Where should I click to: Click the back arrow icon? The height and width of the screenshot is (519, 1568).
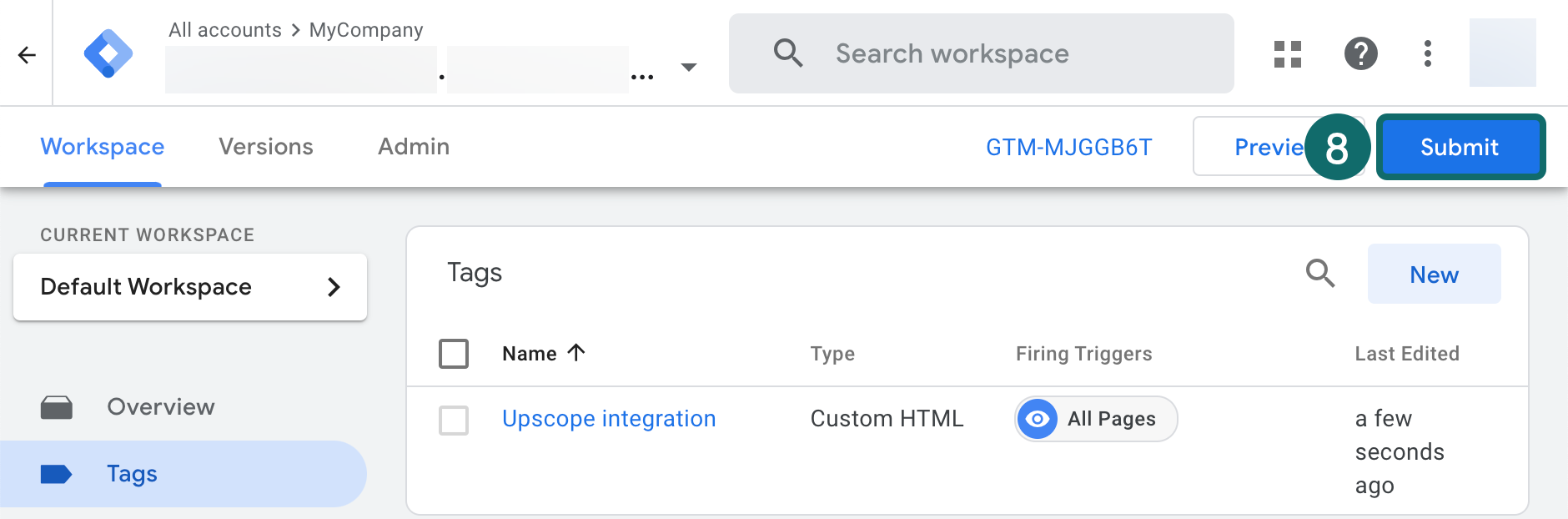[x=27, y=55]
